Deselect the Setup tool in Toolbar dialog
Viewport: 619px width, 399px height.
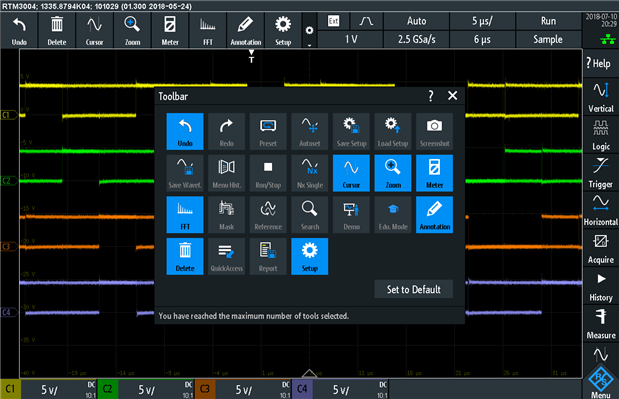point(310,256)
